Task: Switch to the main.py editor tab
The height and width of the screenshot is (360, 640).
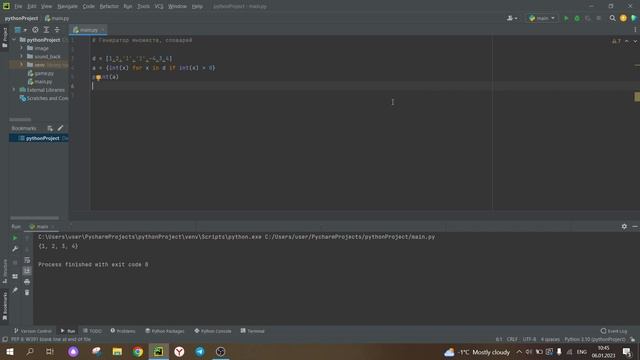Action: pos(88,30)
